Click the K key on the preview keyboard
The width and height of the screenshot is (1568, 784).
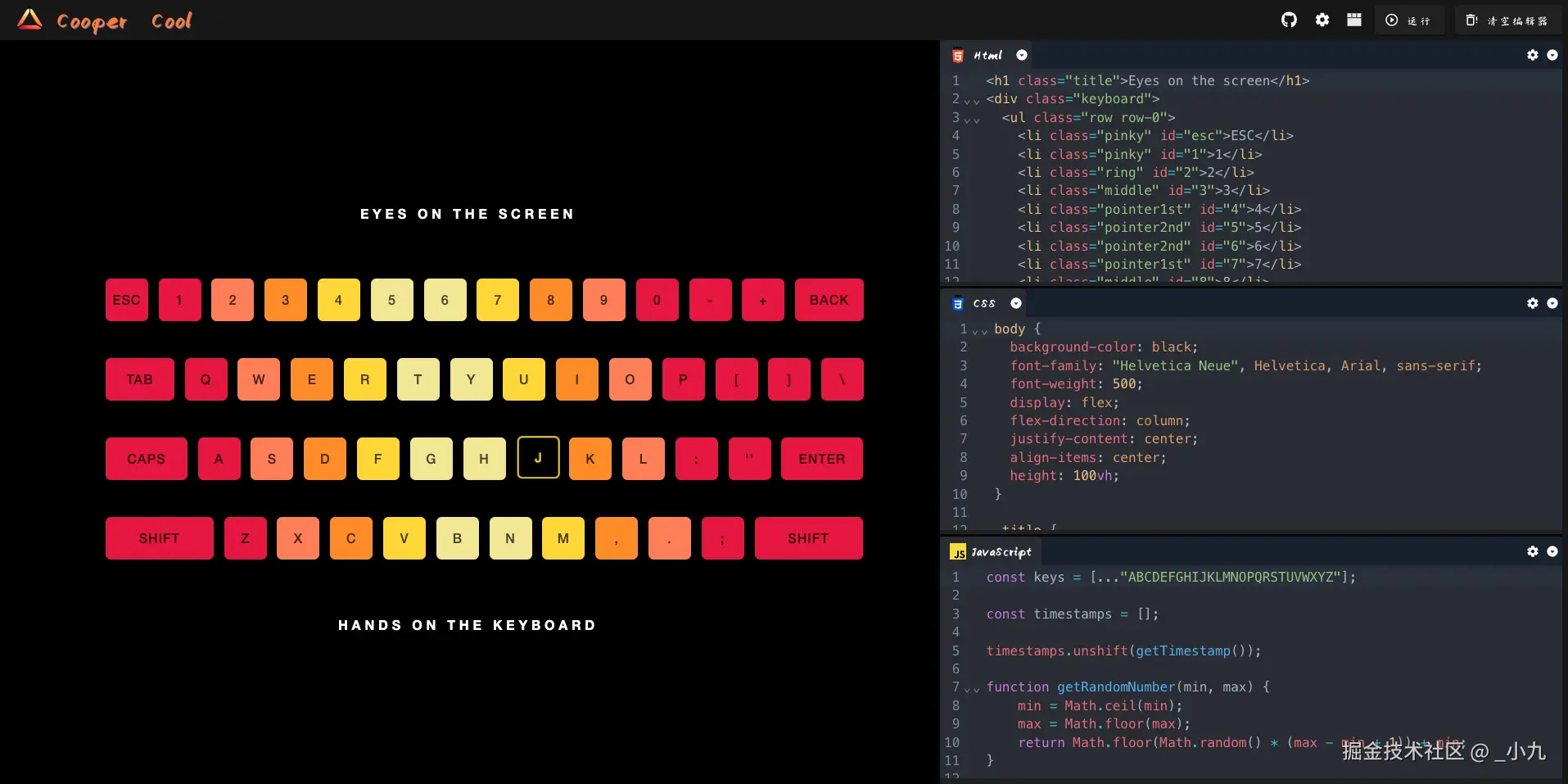tap(590, 459)
